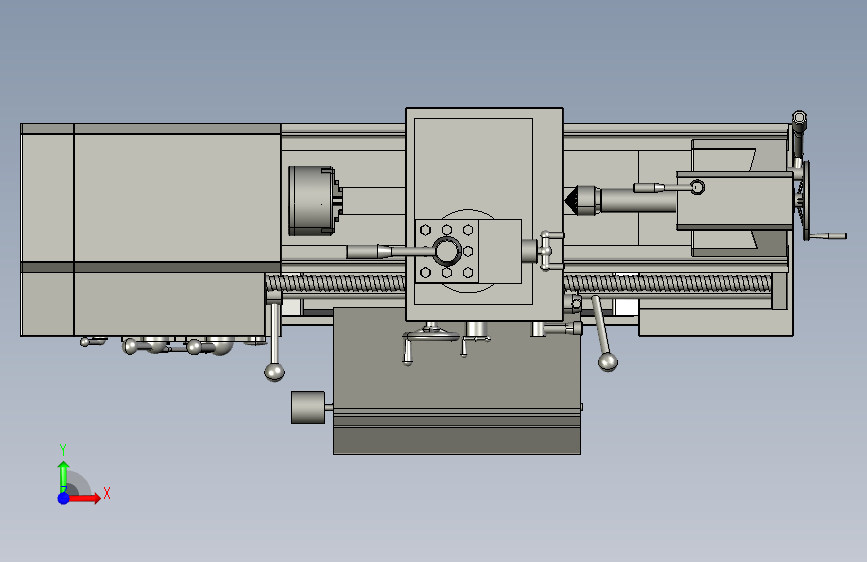Select the large headstock housing block

[x=177, y=197]
